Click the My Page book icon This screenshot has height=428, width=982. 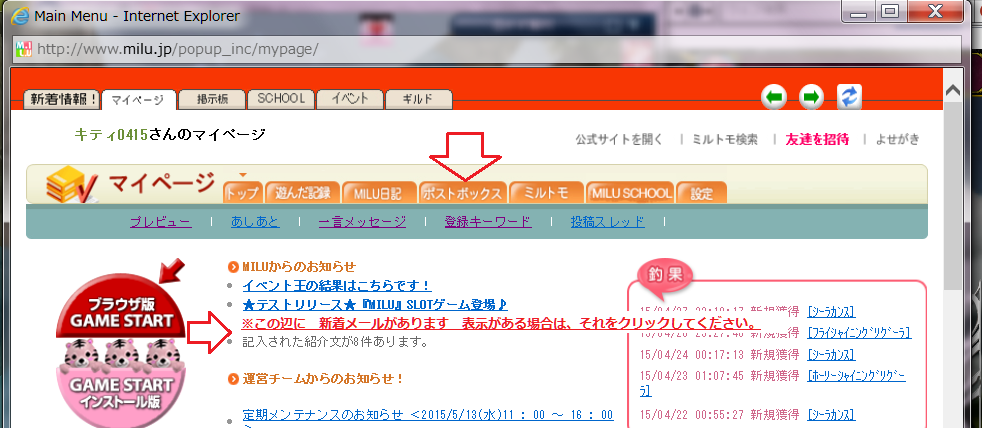(x=72, y=184)
